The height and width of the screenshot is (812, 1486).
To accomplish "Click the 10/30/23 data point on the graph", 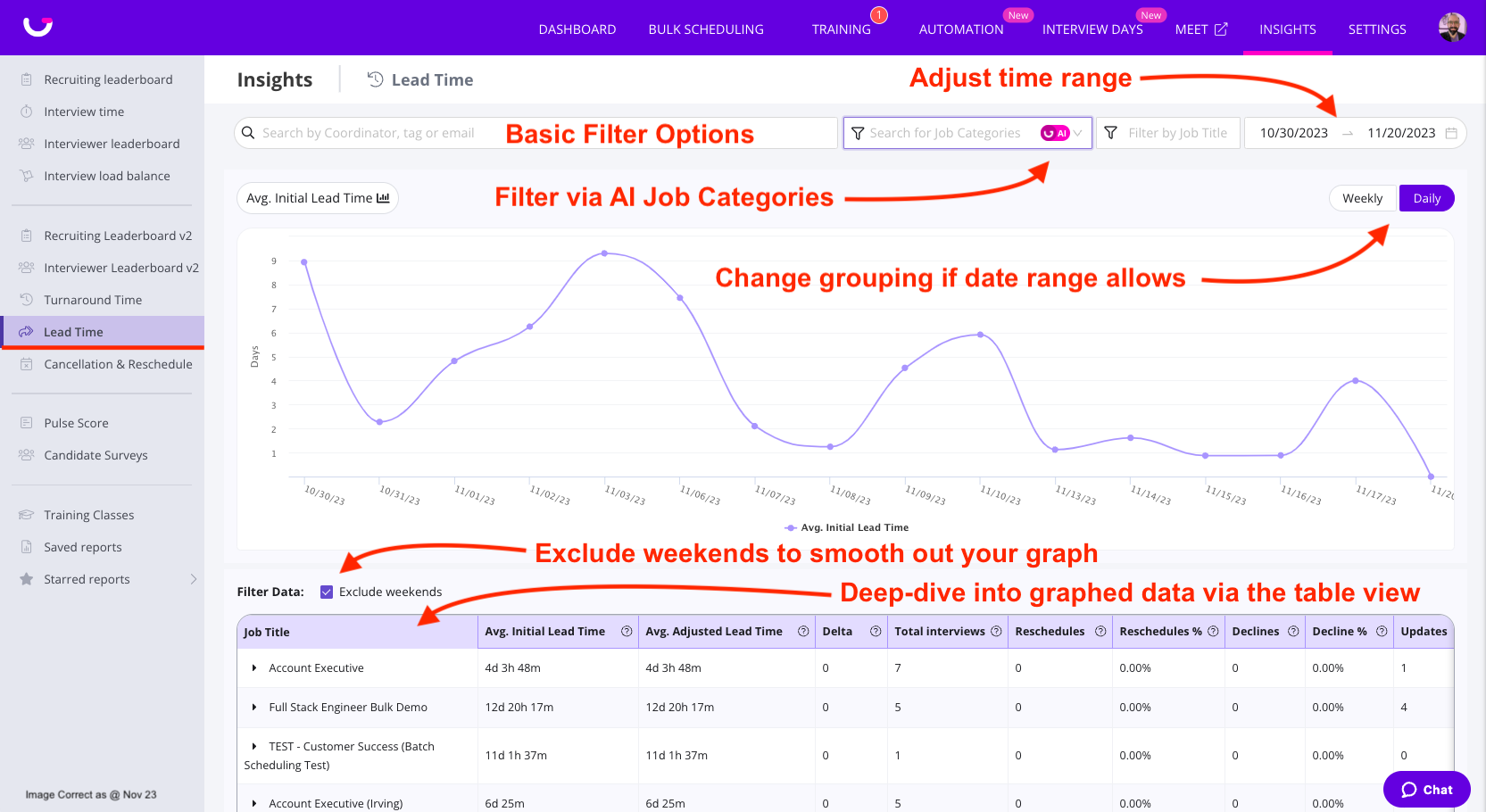I will (x=304, y=261).
